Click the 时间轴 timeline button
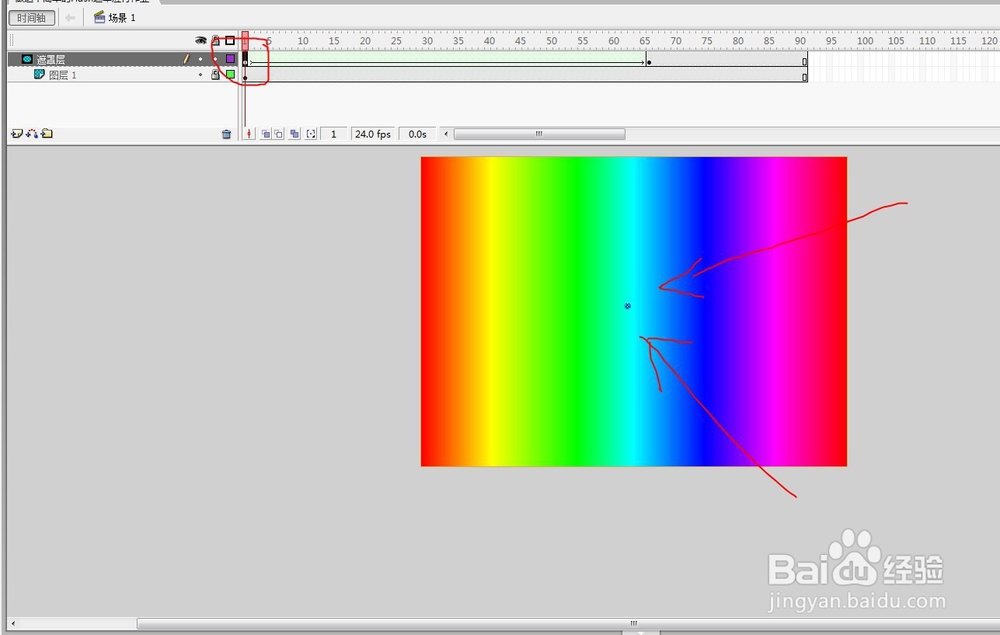The width and height of the screenshot is (1000, 635). point(31,18)
